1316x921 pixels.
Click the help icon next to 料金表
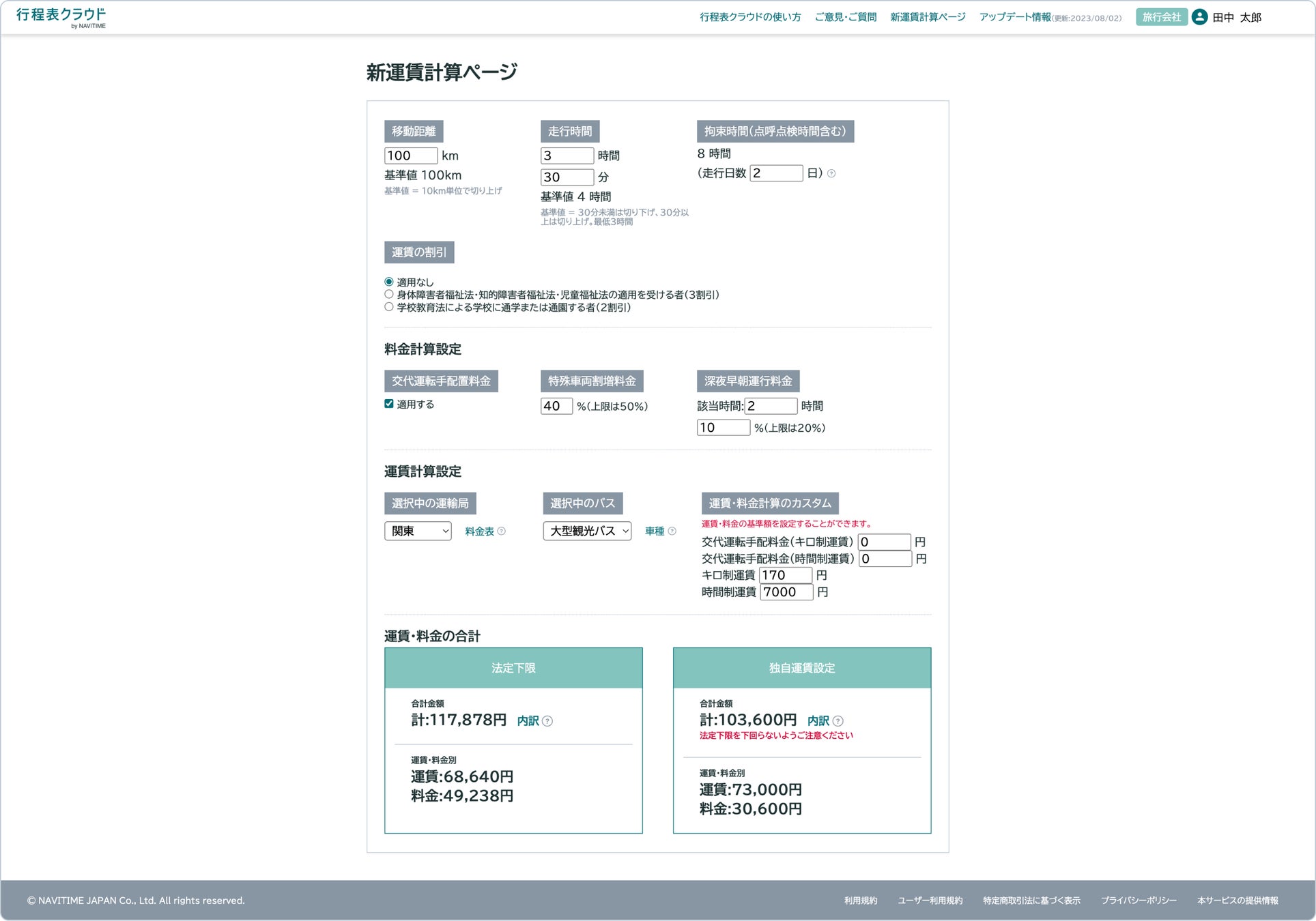tap(502, 531)
